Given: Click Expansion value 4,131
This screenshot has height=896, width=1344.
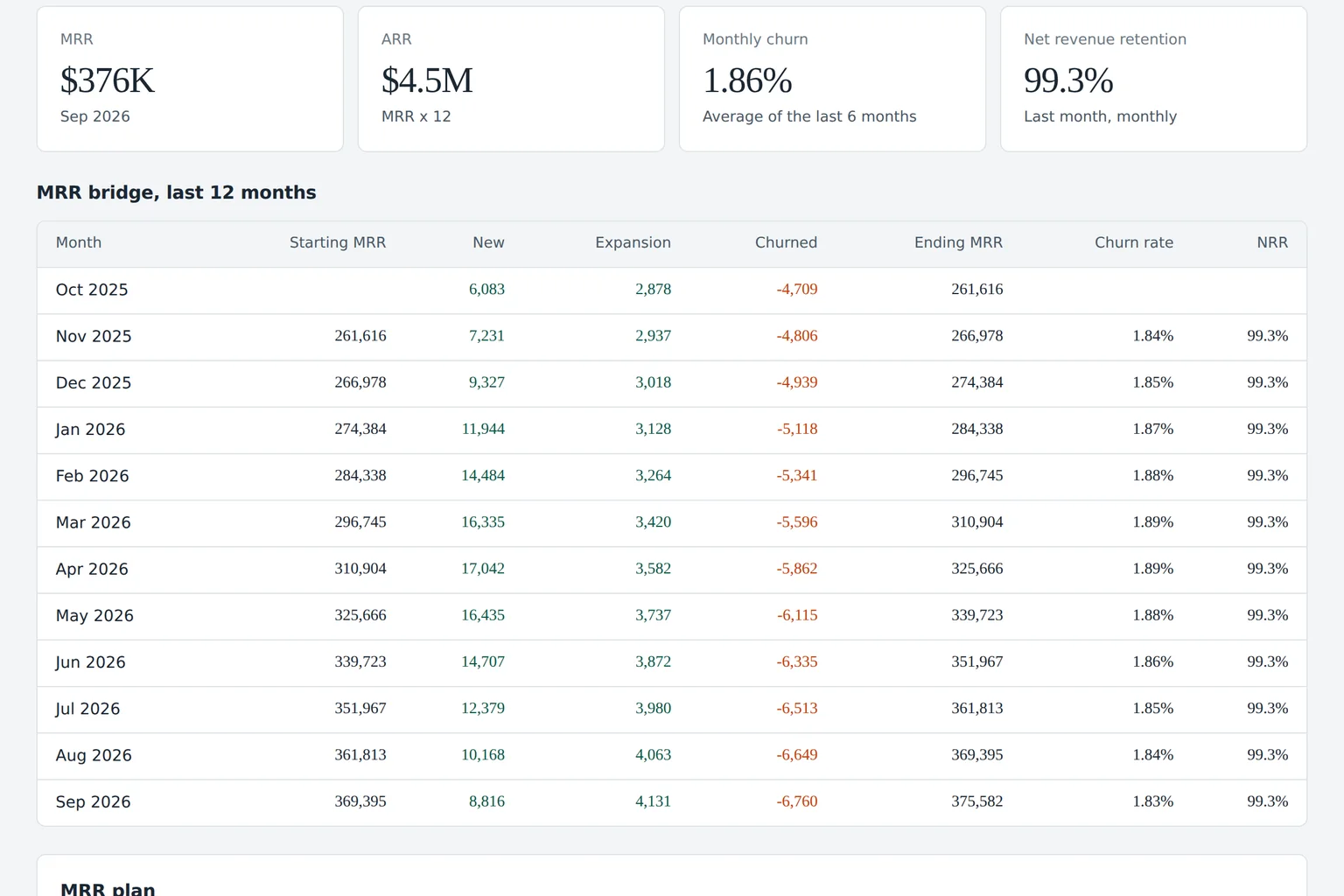Looking at the screenshot, I should (x=653, y=801).
